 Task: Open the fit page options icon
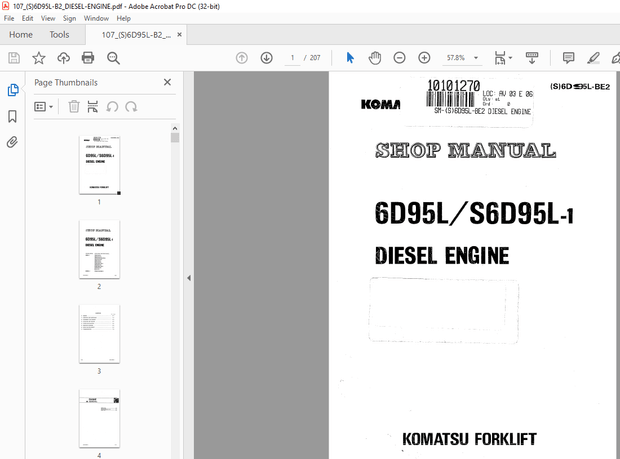click(500, 58)
